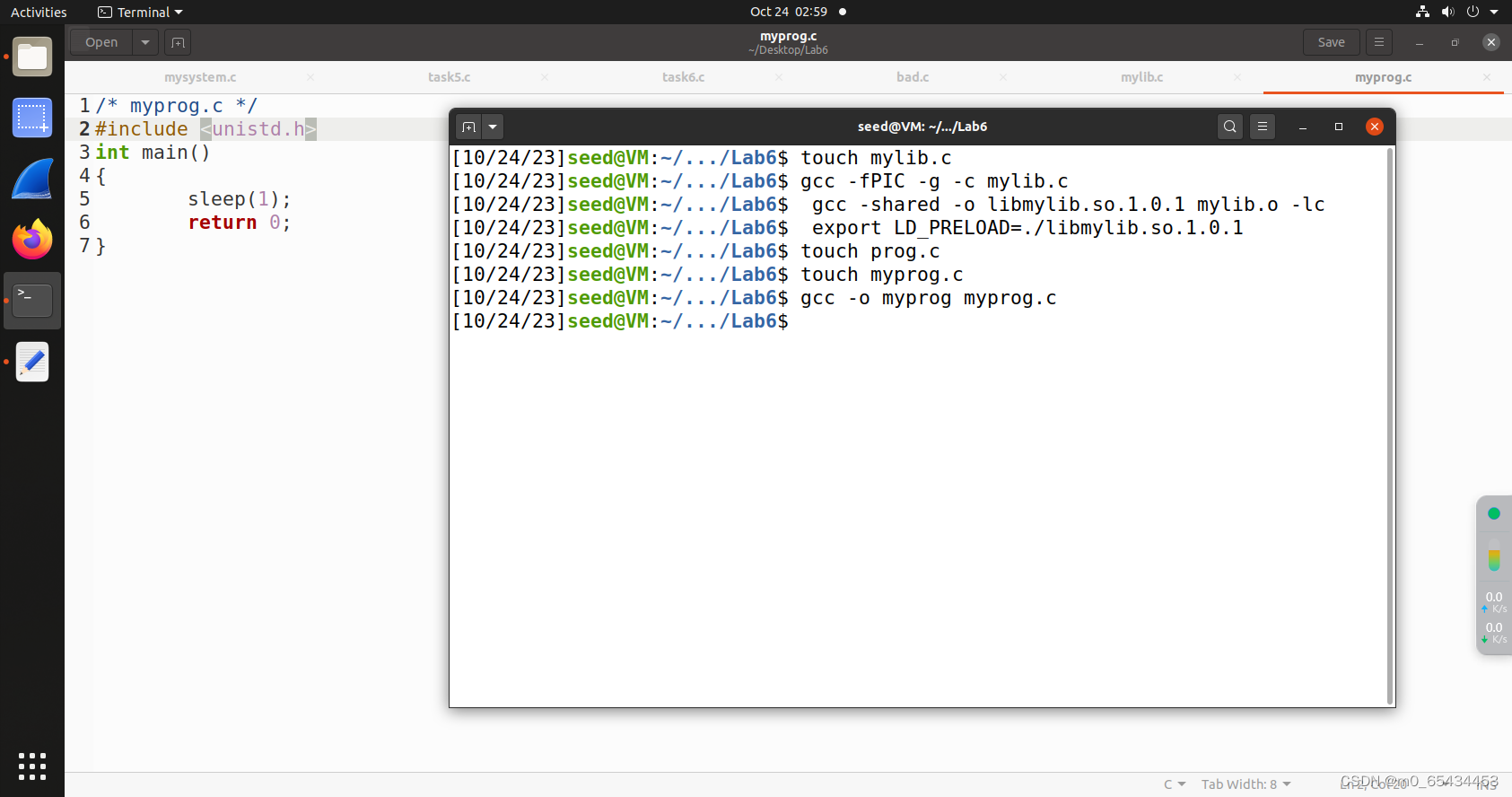Select the myprog.c tab

(x=1383, y=77)
